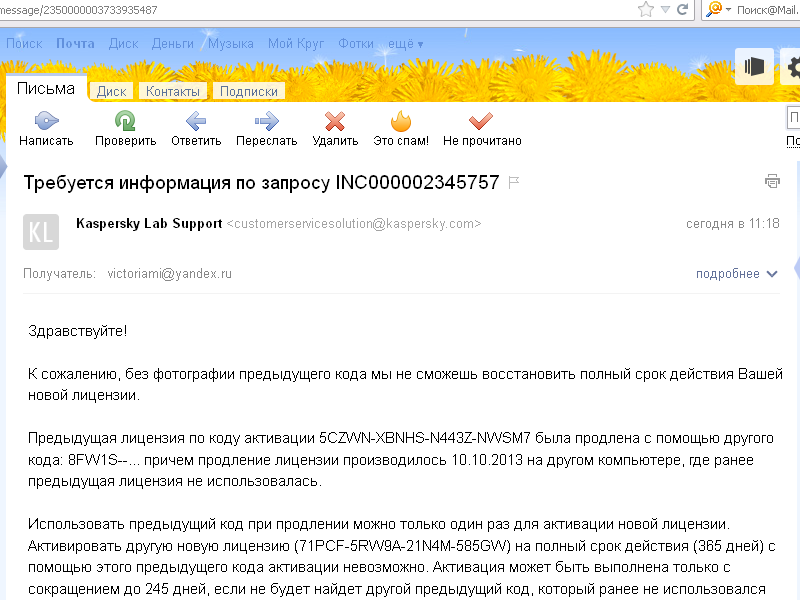Image resolution: width=800 pixels, height=600 pixels.
Task: Open settings gear at top right
Action: click(x=792, y=66)
